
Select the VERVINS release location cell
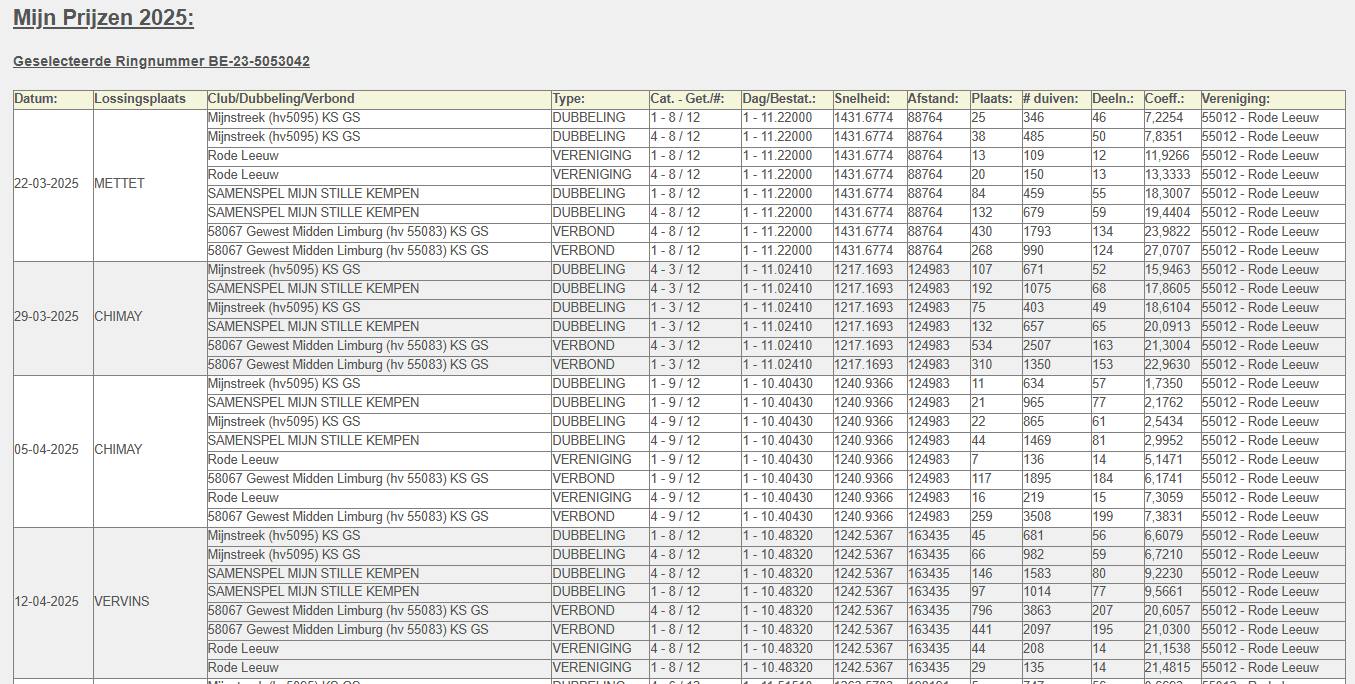point(122,602)
